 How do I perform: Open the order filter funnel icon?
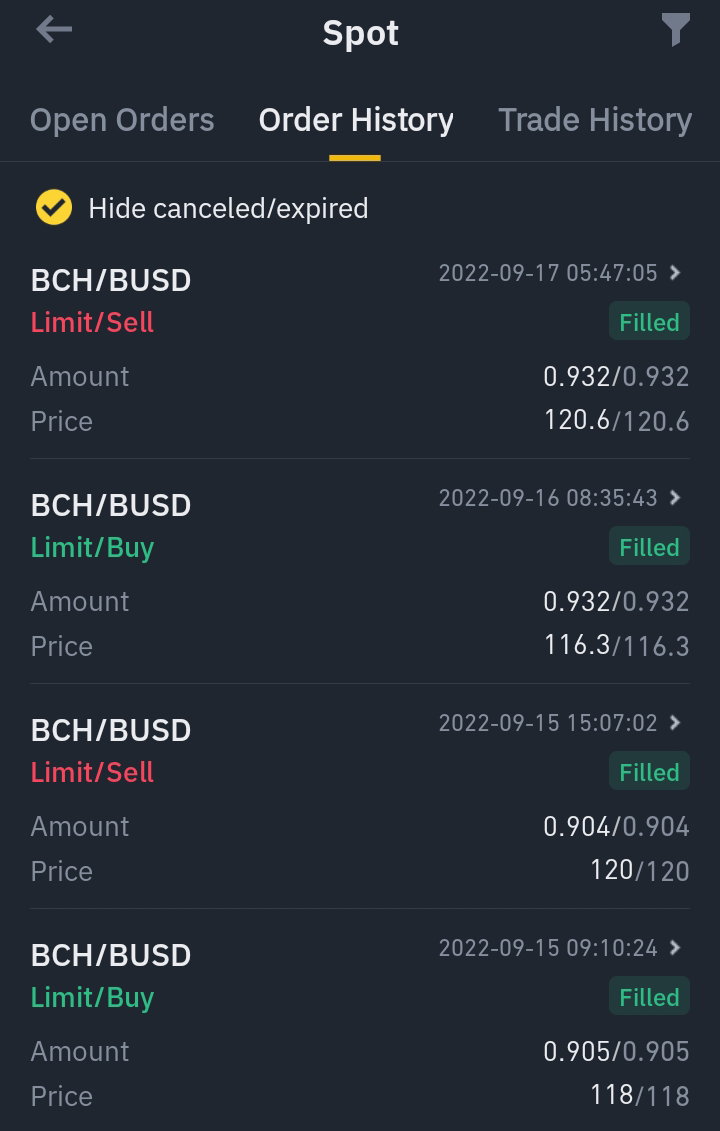pyautogui.click(x=675, y=30)
